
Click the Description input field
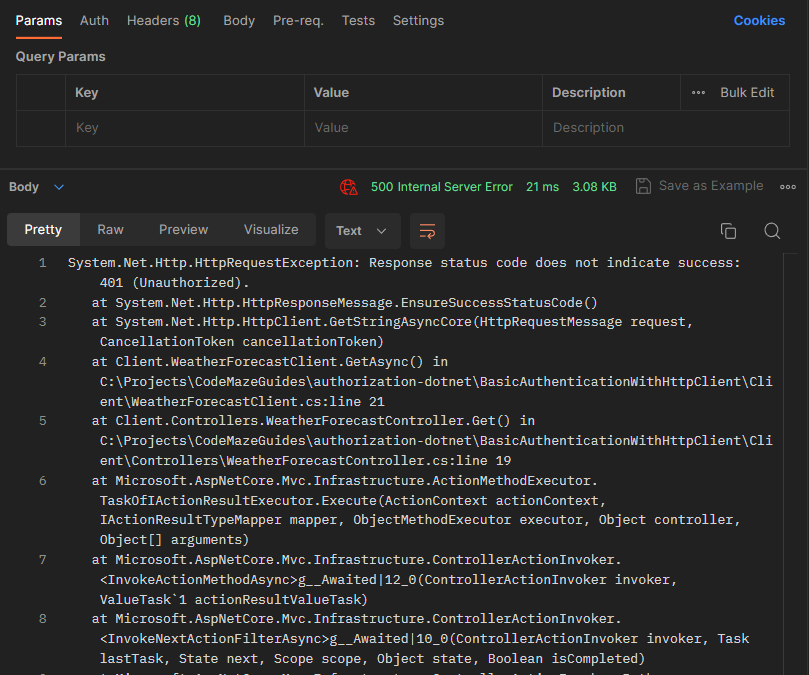(610, 128)
